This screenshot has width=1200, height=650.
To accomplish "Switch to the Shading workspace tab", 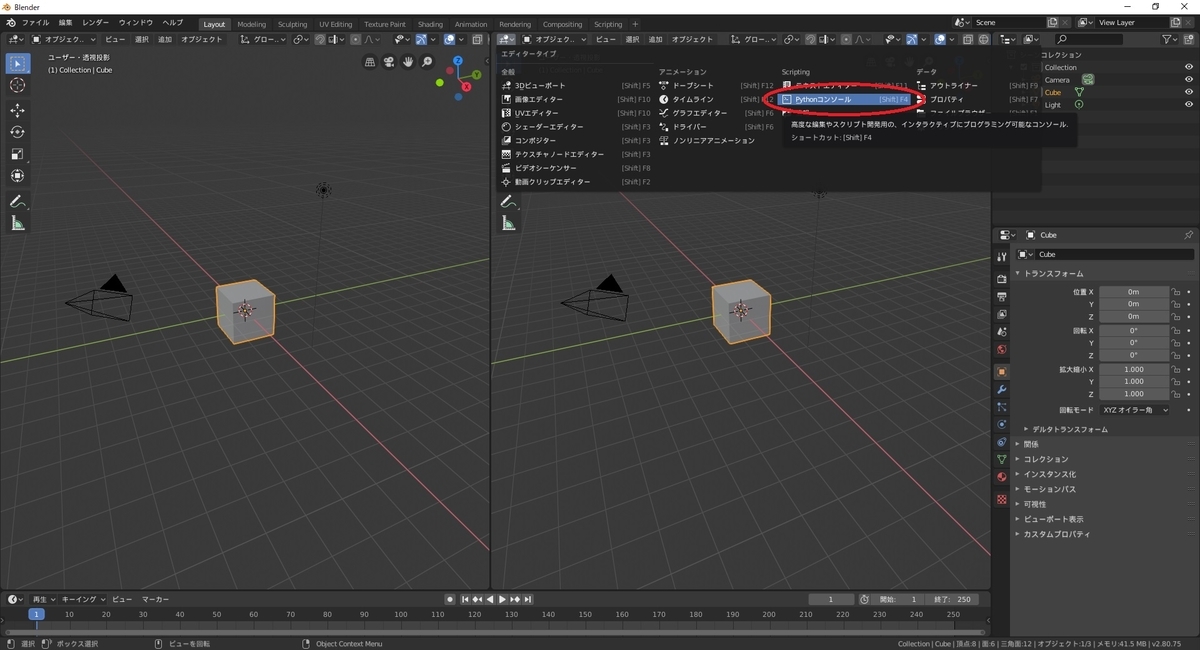I will pyautogui.click(x=430, y=24).
